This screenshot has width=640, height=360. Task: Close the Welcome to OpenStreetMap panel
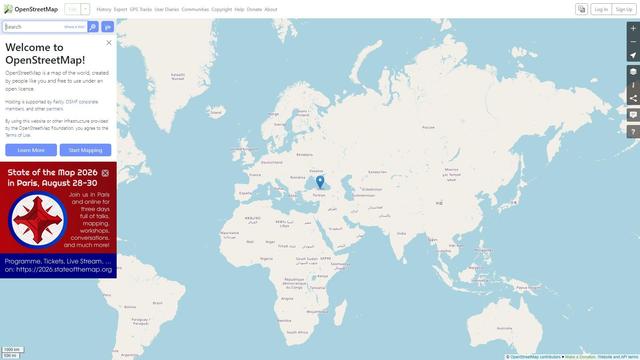click(109, 42)
